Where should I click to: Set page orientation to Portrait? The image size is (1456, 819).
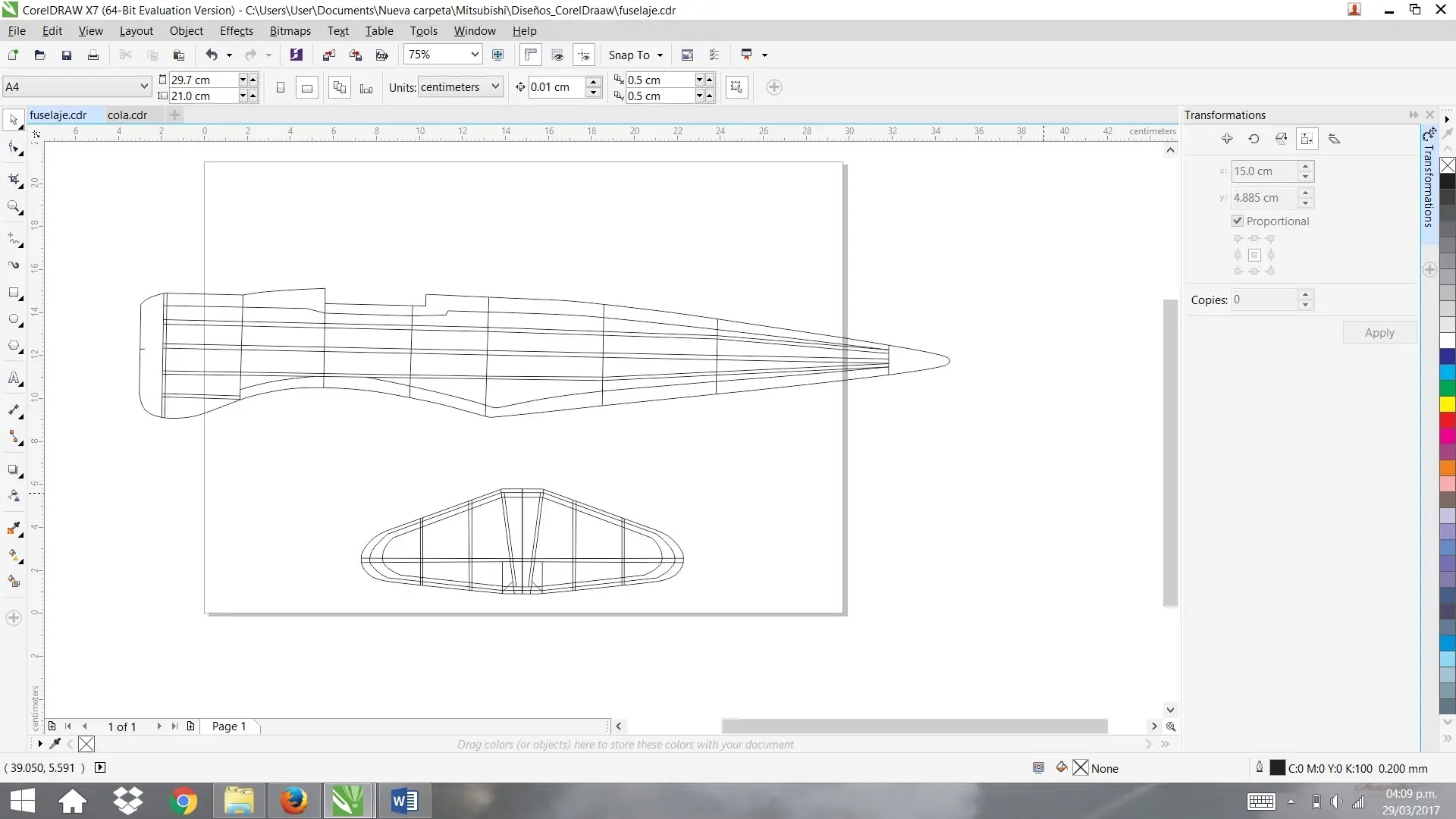pos(281,87)
